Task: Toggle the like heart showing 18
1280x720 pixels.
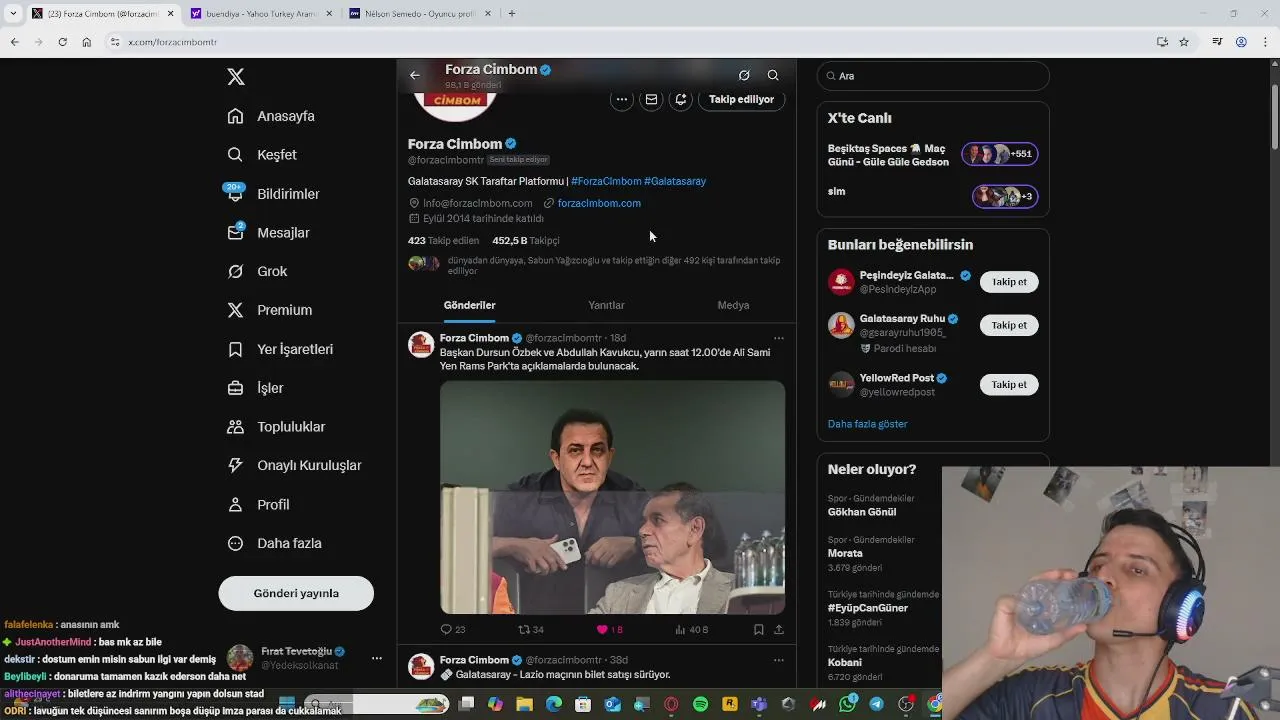Action: [x=609, y=629]
